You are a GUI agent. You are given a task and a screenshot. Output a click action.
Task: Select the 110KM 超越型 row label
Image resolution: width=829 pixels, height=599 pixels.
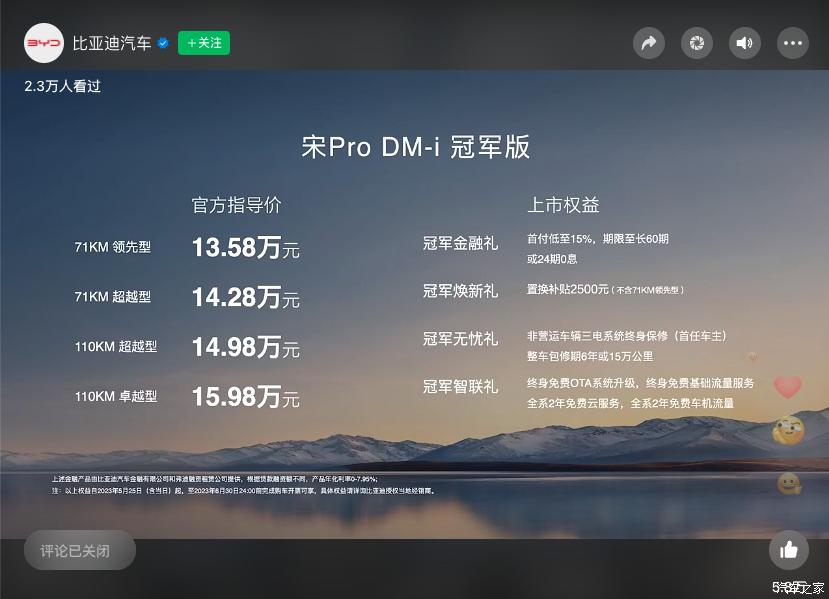(x=116, y=346)
